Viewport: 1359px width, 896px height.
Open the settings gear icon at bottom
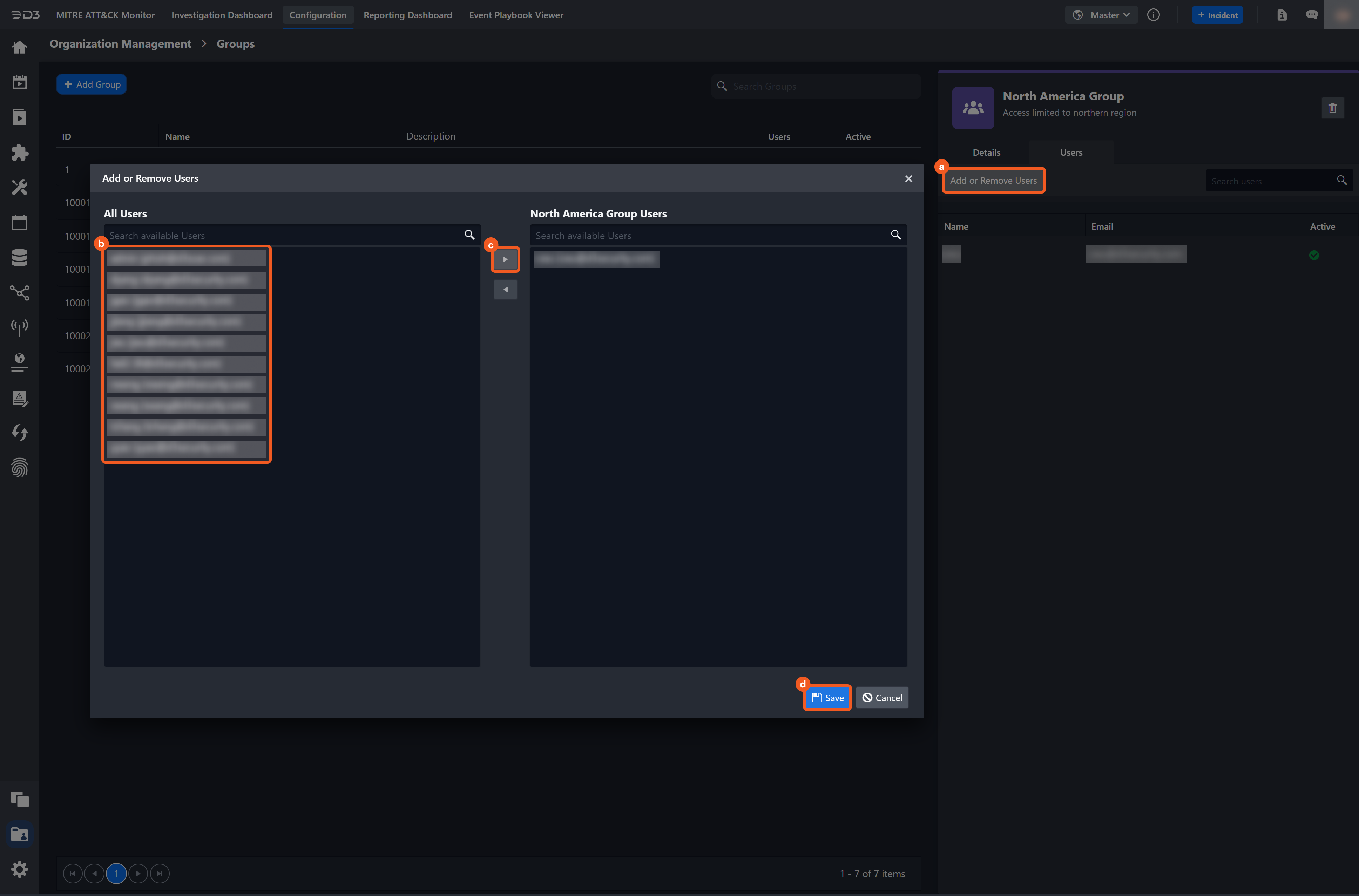coord(19,869)
